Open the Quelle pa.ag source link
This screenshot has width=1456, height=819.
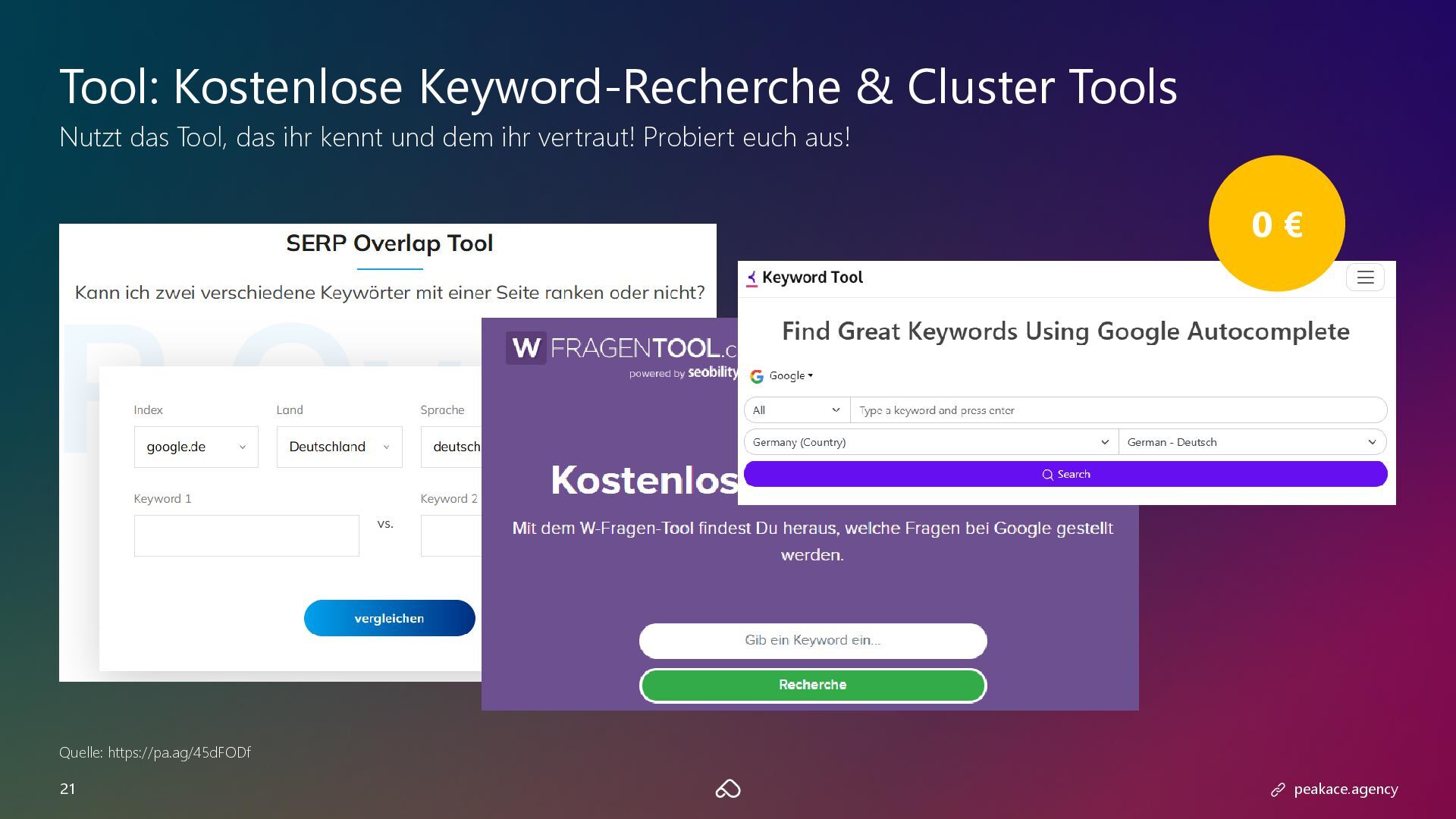point(179,752)
